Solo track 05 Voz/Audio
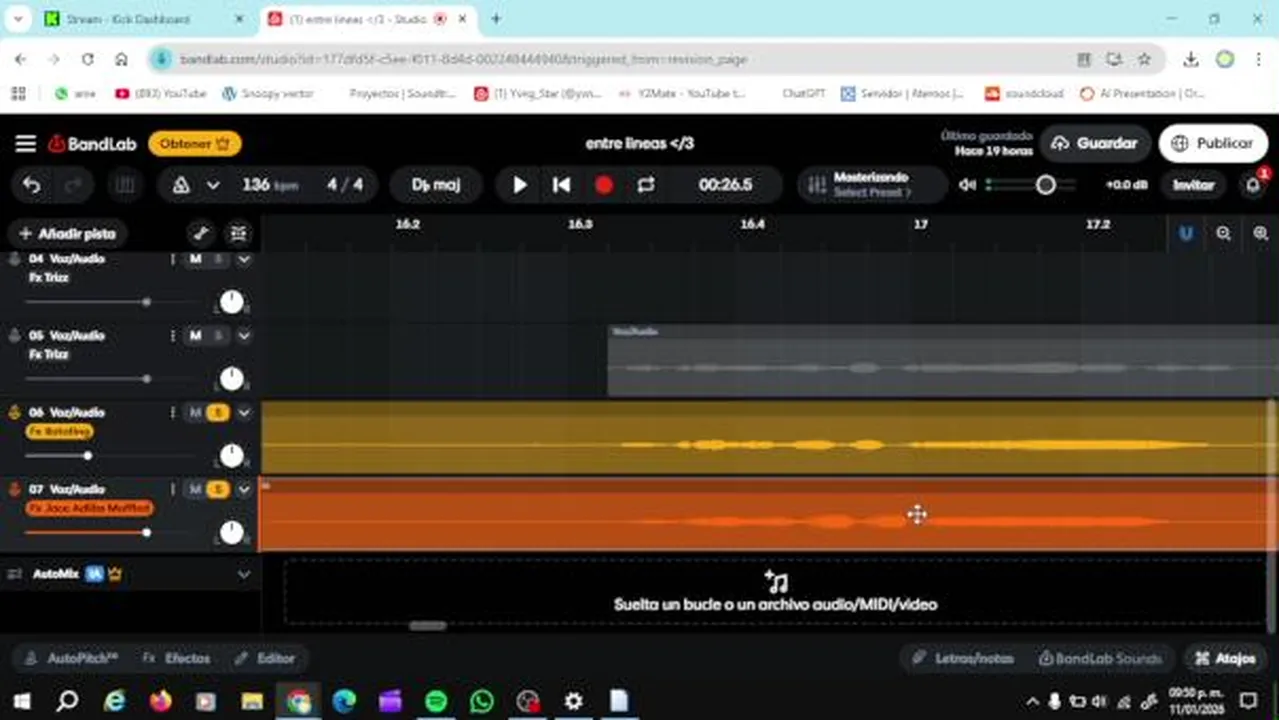The image size is (1279, 720). point(218,336)
